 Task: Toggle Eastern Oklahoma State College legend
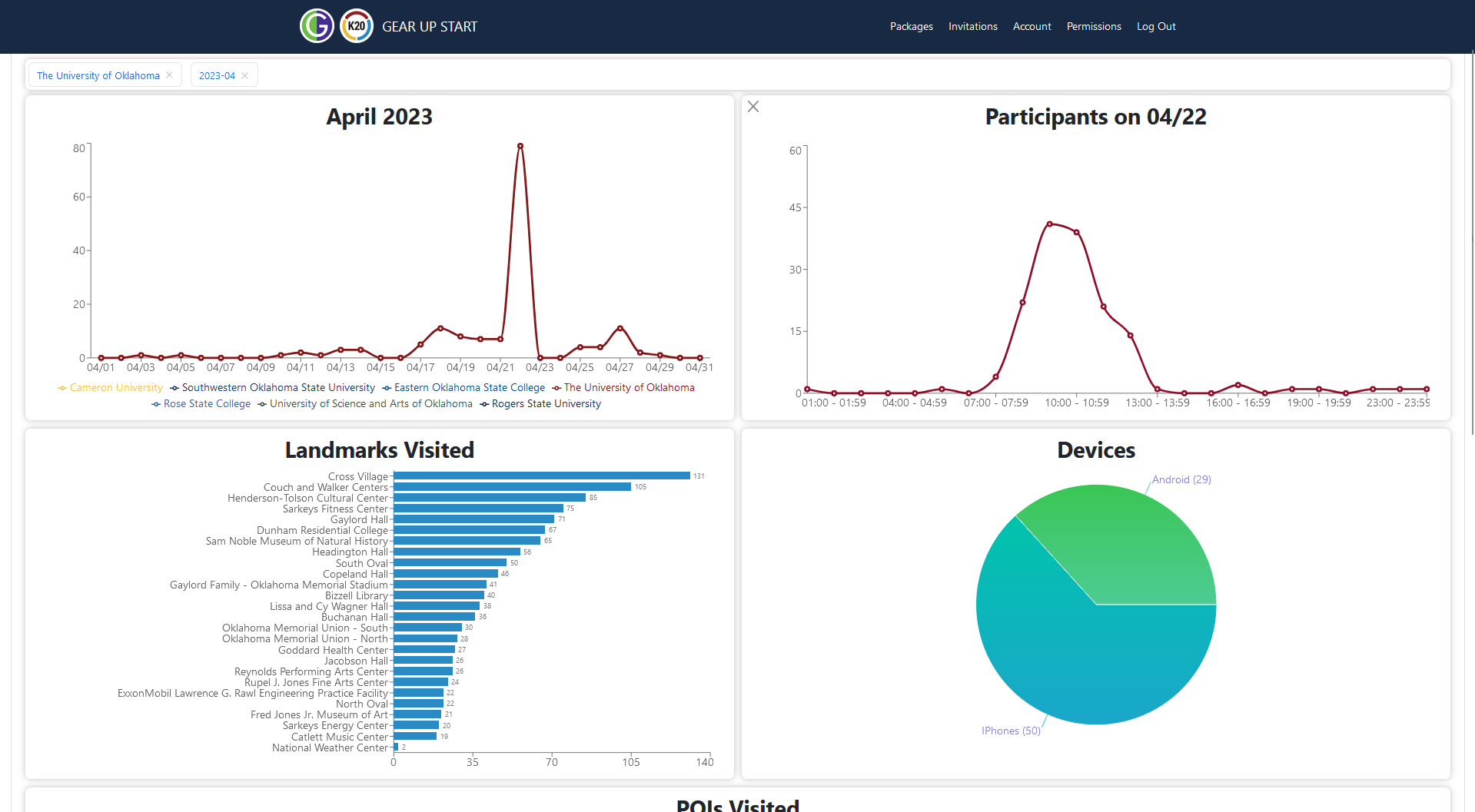coord(463,388)
